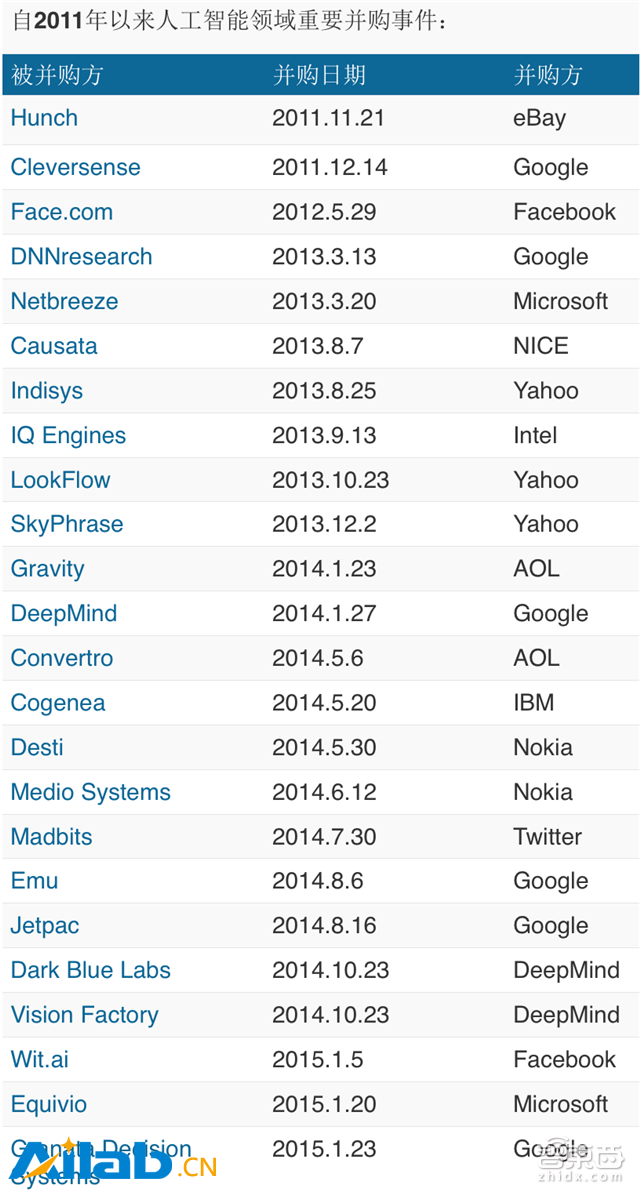Click the AiLab.CN watermark logo
640x1195 pixels.
[x=115, y=1164]
